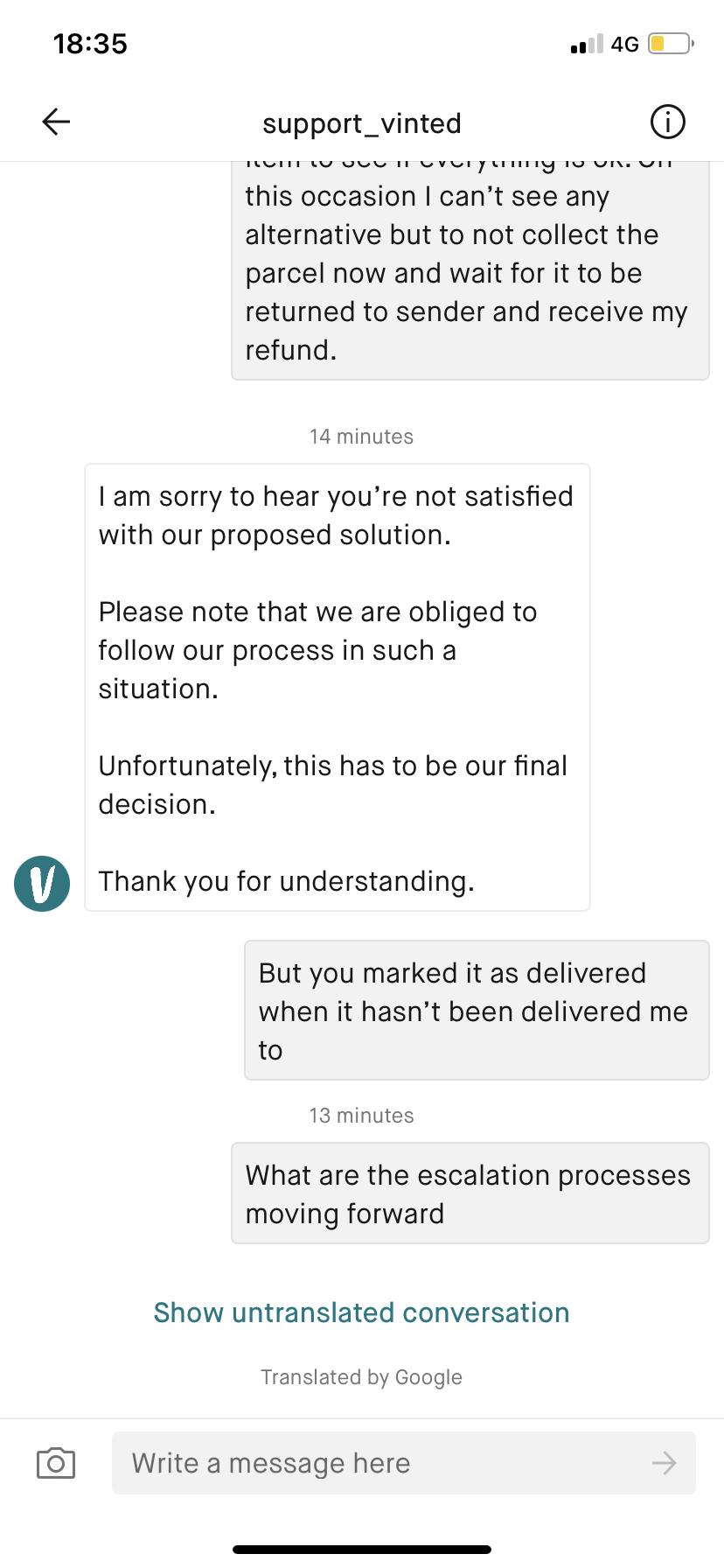Screen dimensions: 724x1568
Task: Tap the back arrow icon
Action: 56,122
